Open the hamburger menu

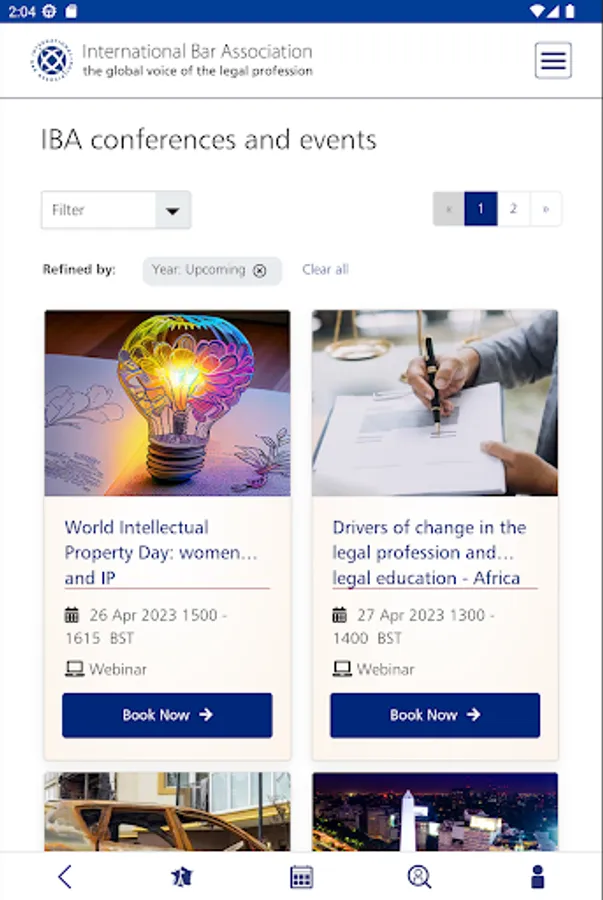553,61
